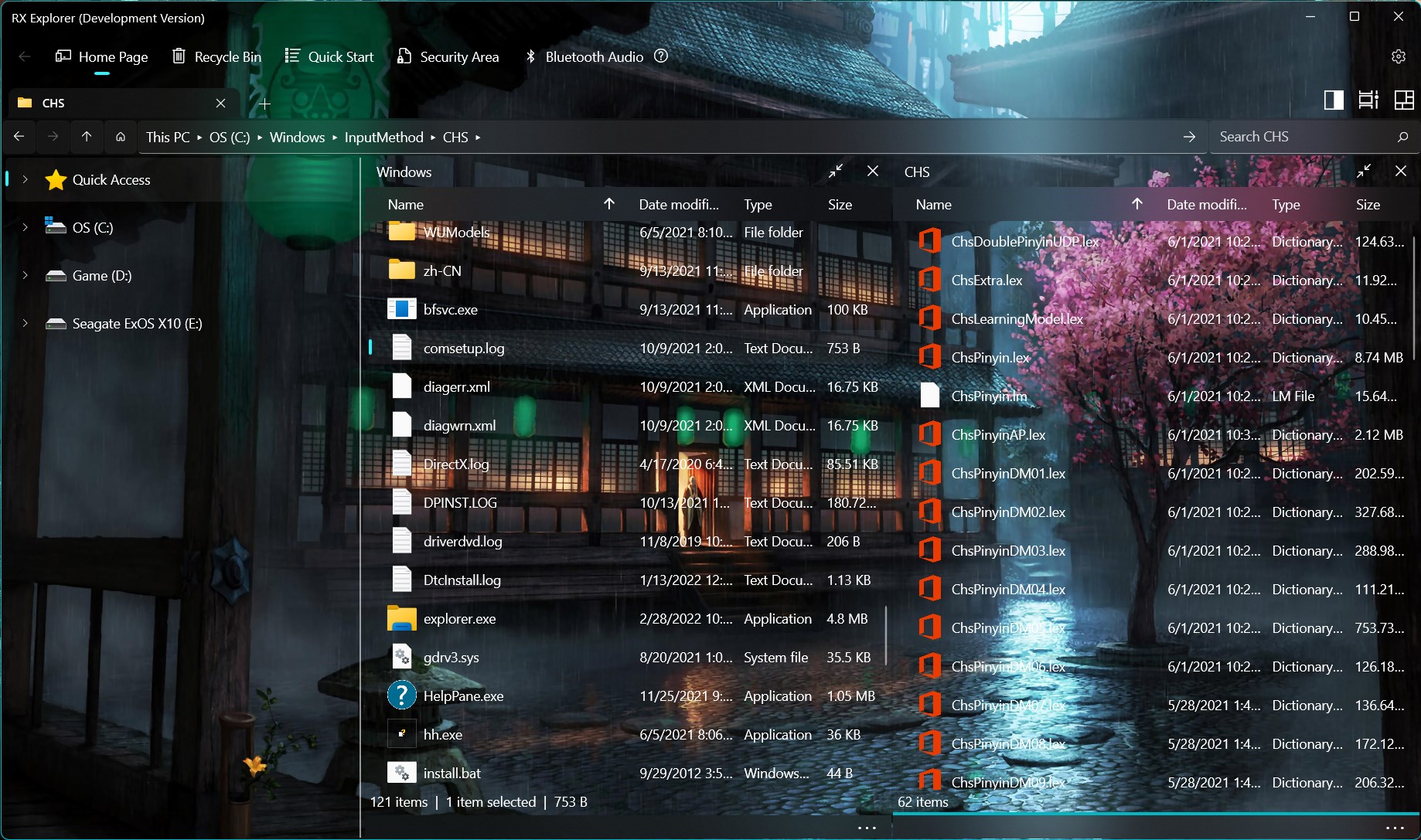This screenshot has height=840, width=1421.
Task: Open the settings gear icon
Action: 1398,56
